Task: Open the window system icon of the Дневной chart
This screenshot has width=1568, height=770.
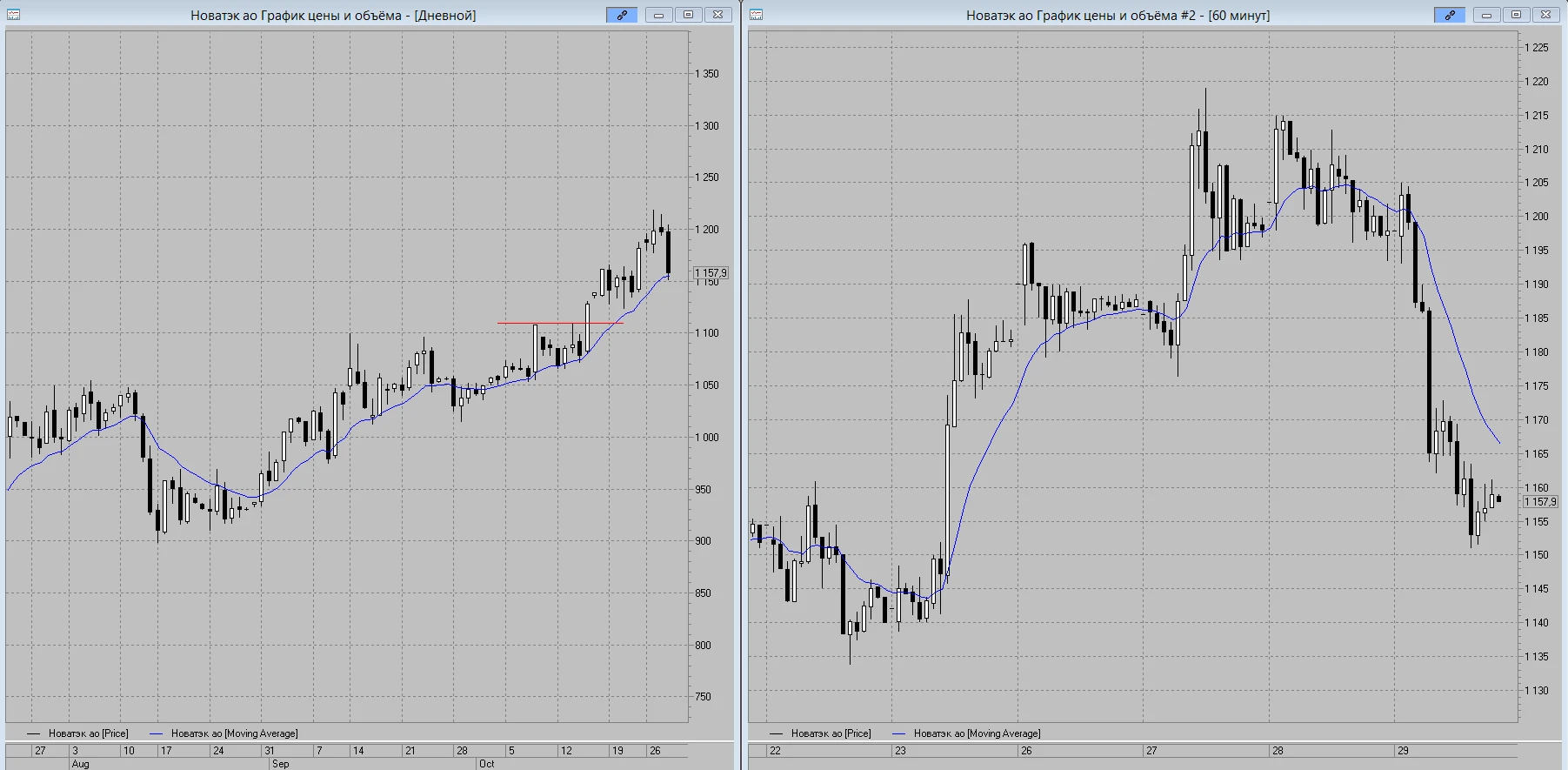Action: tap(14, 15)
